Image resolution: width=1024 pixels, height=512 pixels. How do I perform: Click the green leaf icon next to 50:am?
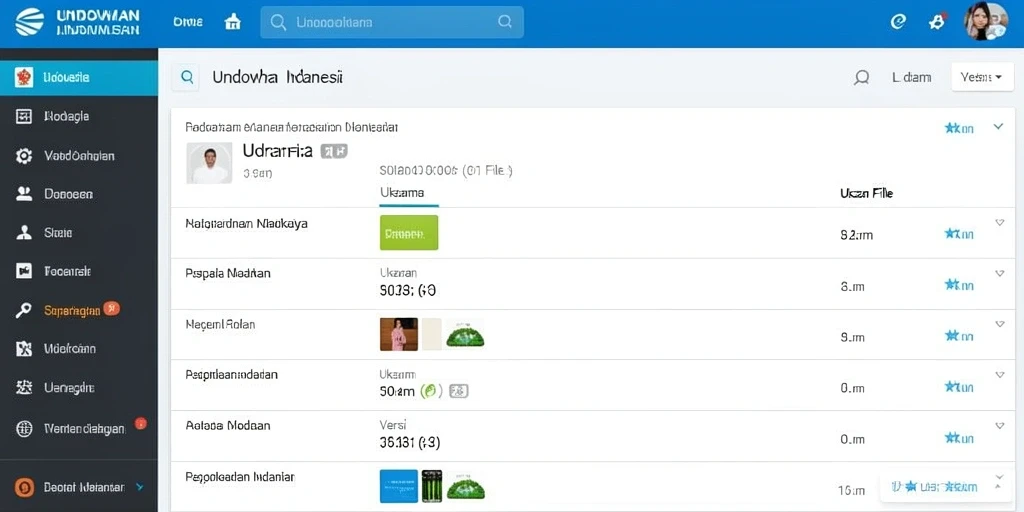pyautogui.click(x=430, y=391)
